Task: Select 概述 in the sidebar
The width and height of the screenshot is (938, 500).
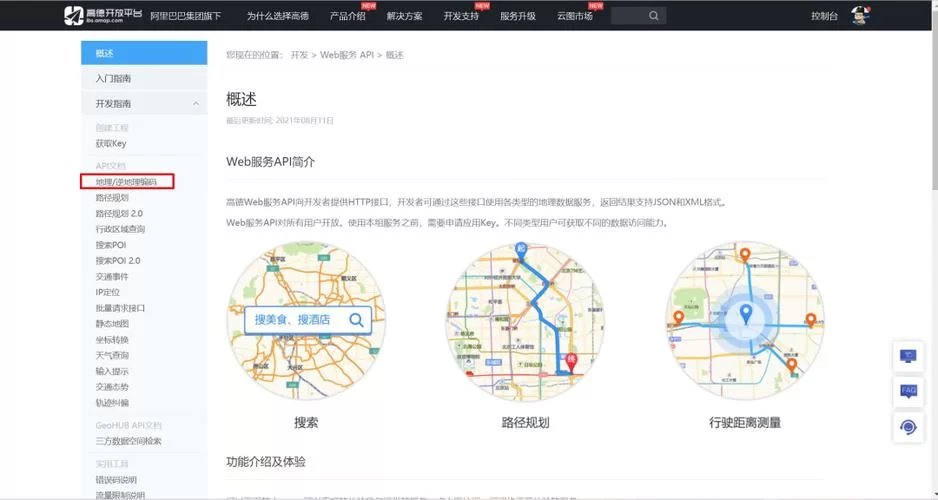Action: point(144,53)
